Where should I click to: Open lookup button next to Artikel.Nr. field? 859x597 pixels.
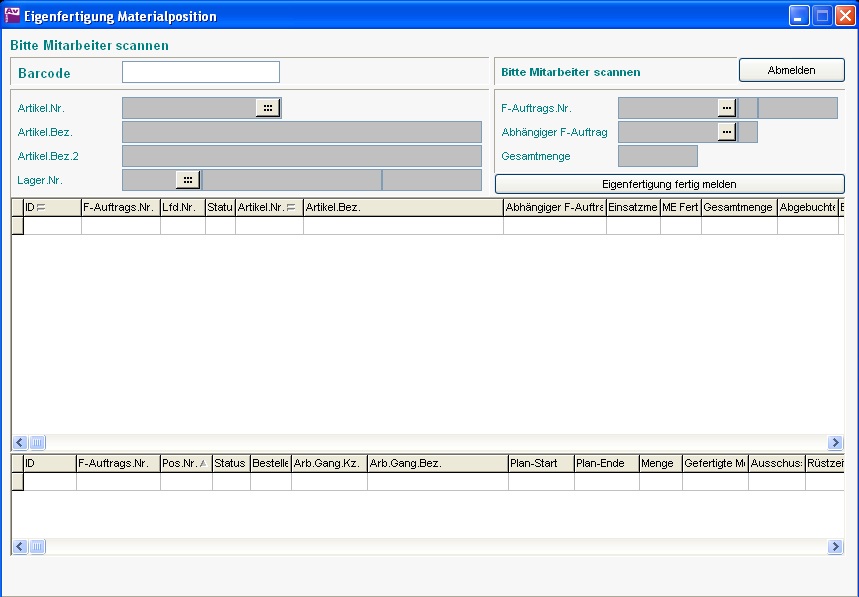267,108
